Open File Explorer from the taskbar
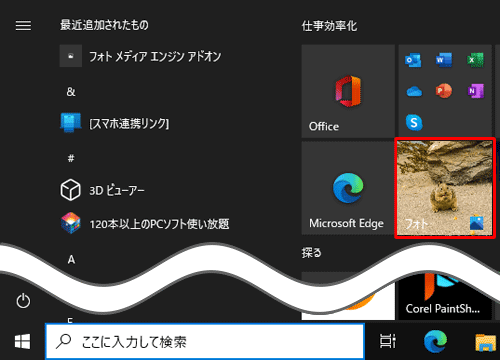The height and width of the screenshot is (360, 500). (485, 342)
